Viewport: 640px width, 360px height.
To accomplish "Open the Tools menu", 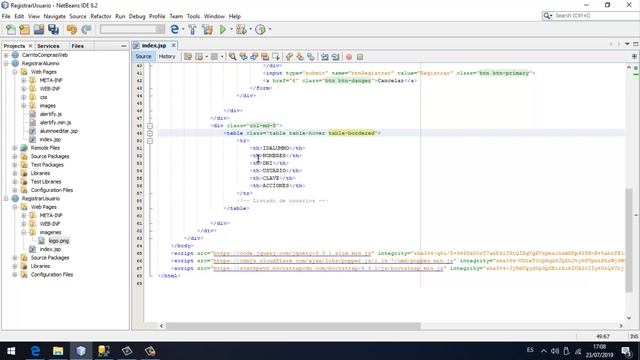I will point(193,16).
